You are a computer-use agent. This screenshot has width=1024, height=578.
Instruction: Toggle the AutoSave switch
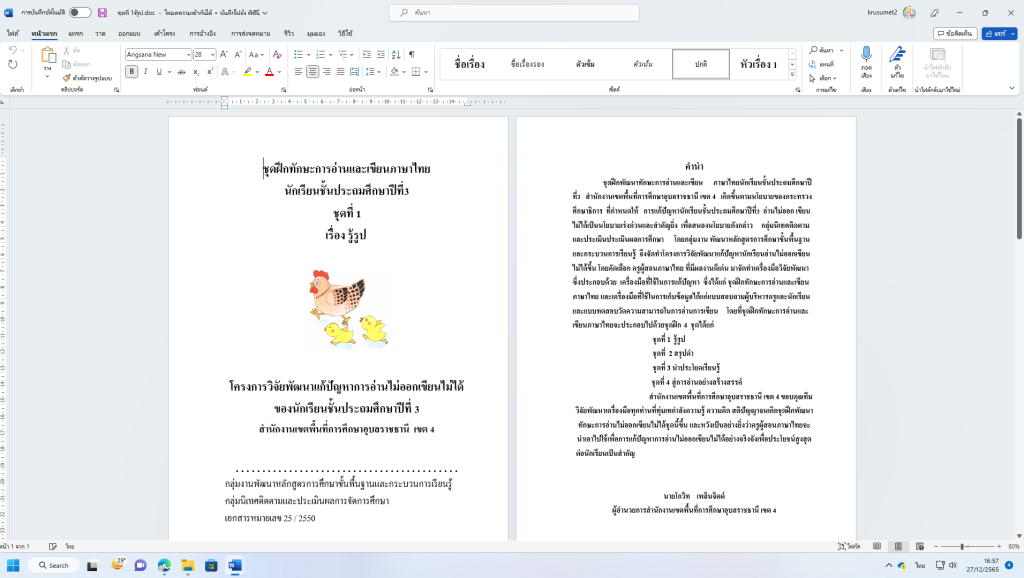point(80,12)
